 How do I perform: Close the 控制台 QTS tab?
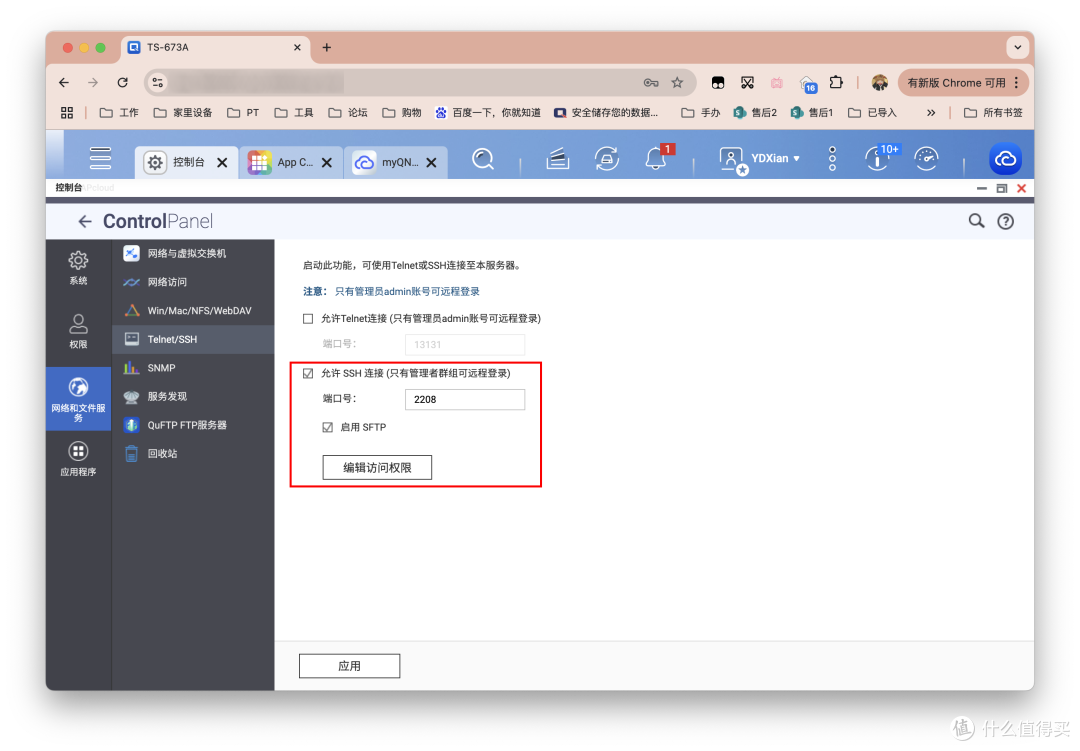[222, 163]
